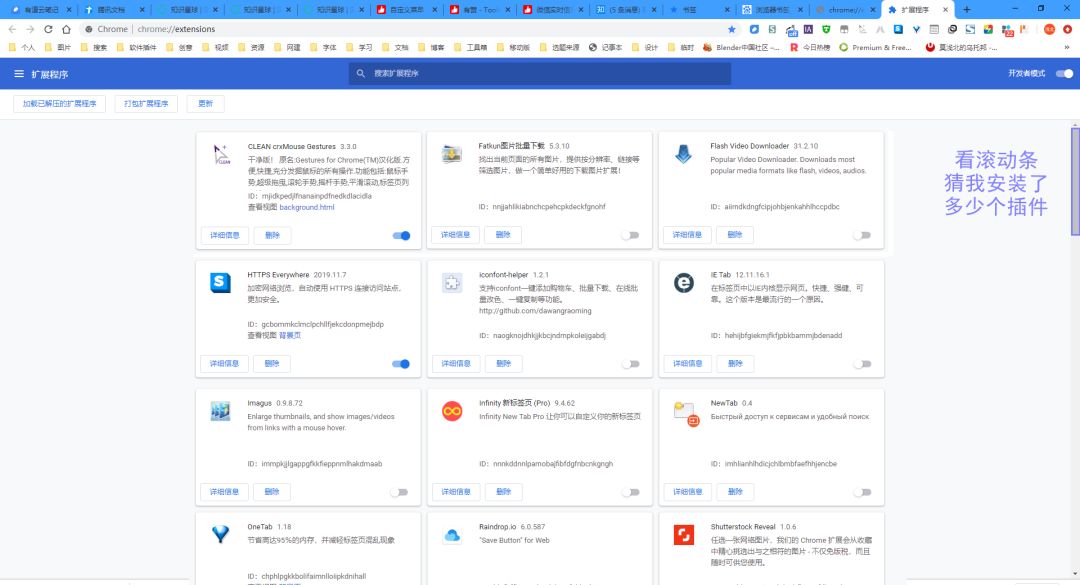Viewport: 1080px width, 585px height.
Task: Enable iconfont-helper extension
Action: click(x=630, y=364)
